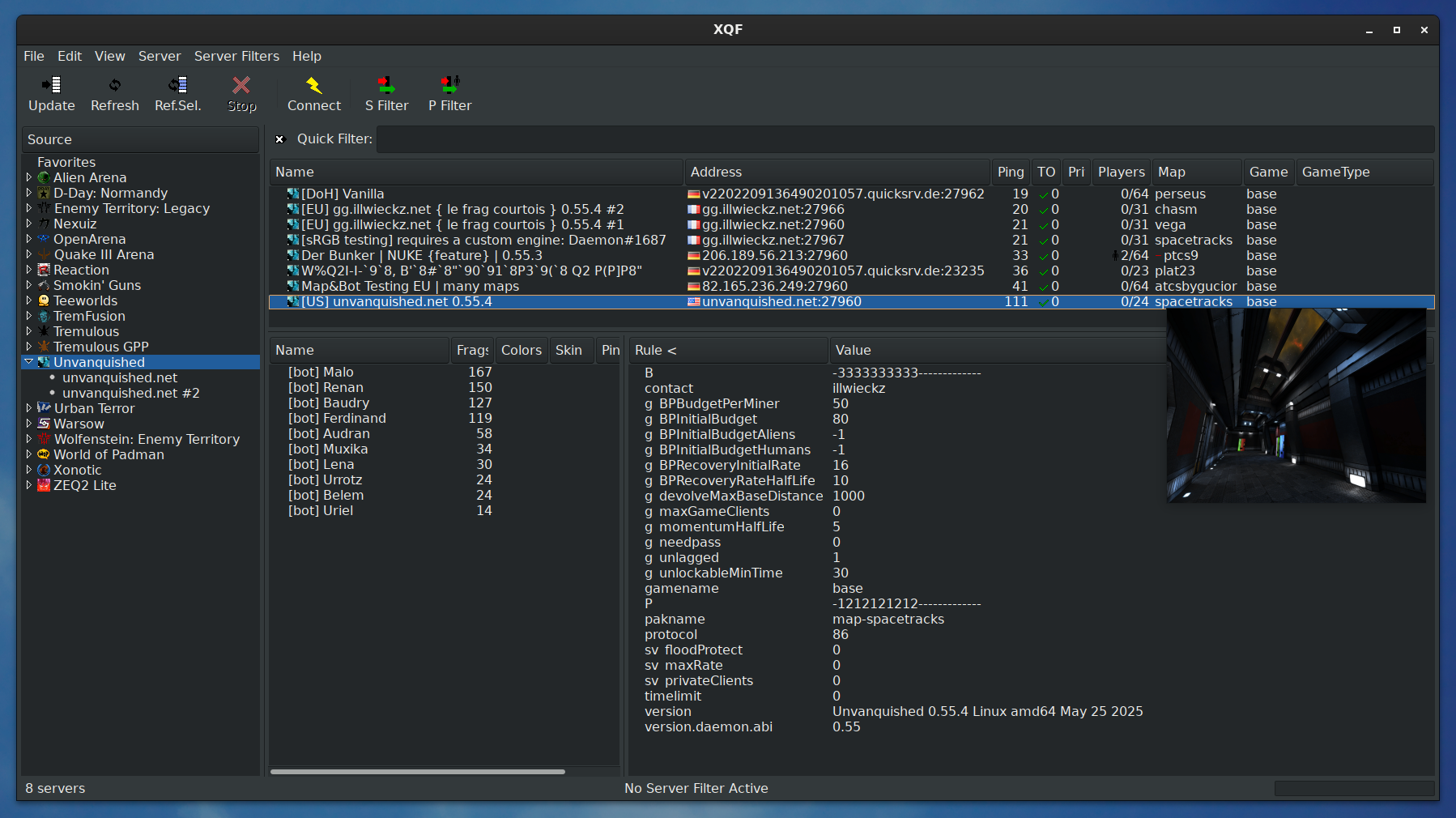1456x818 pixels.
Task: Click the player list horizontal scrollbar
Action: [x=418, y=772]
